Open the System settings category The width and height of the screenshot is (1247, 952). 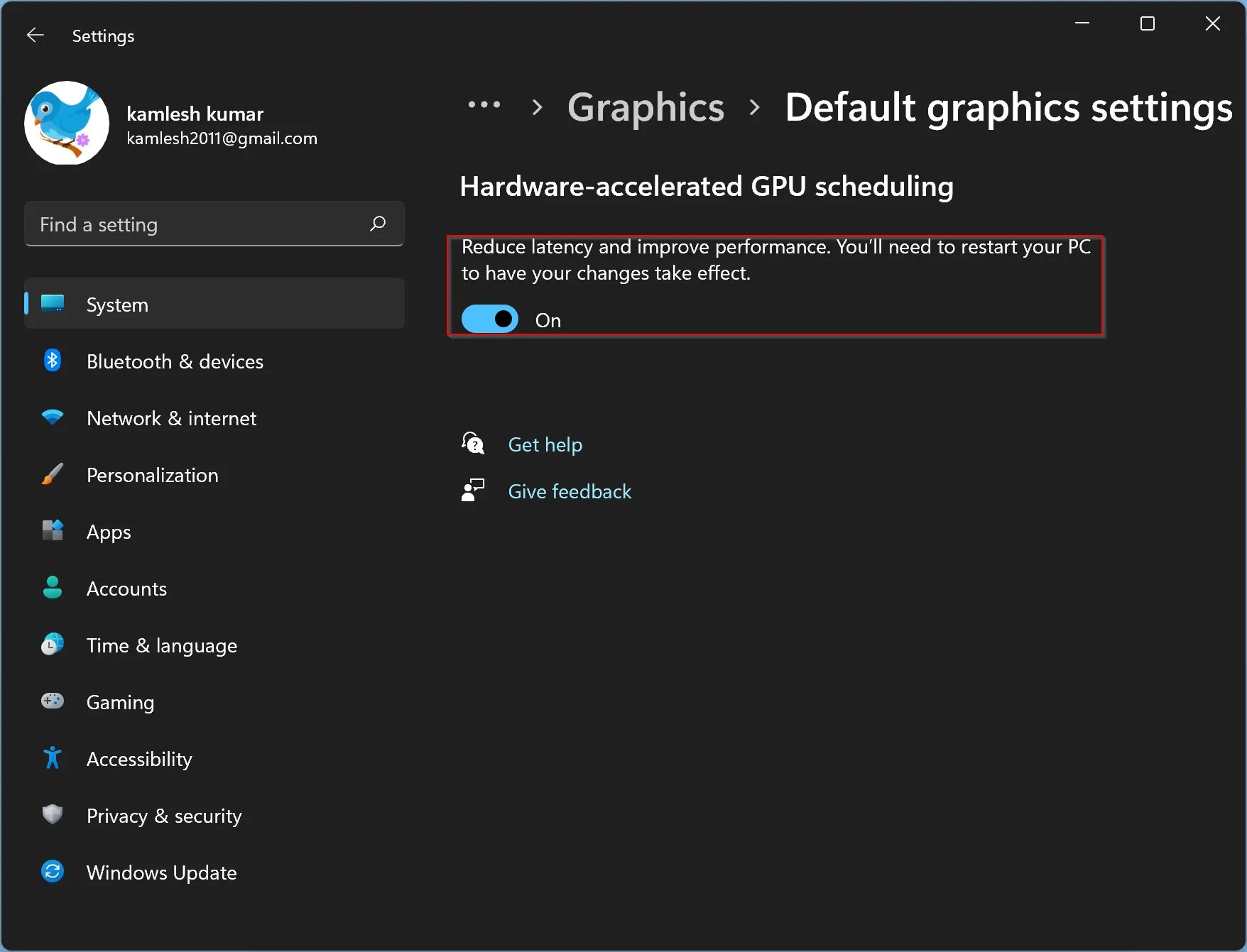point(117,305)
